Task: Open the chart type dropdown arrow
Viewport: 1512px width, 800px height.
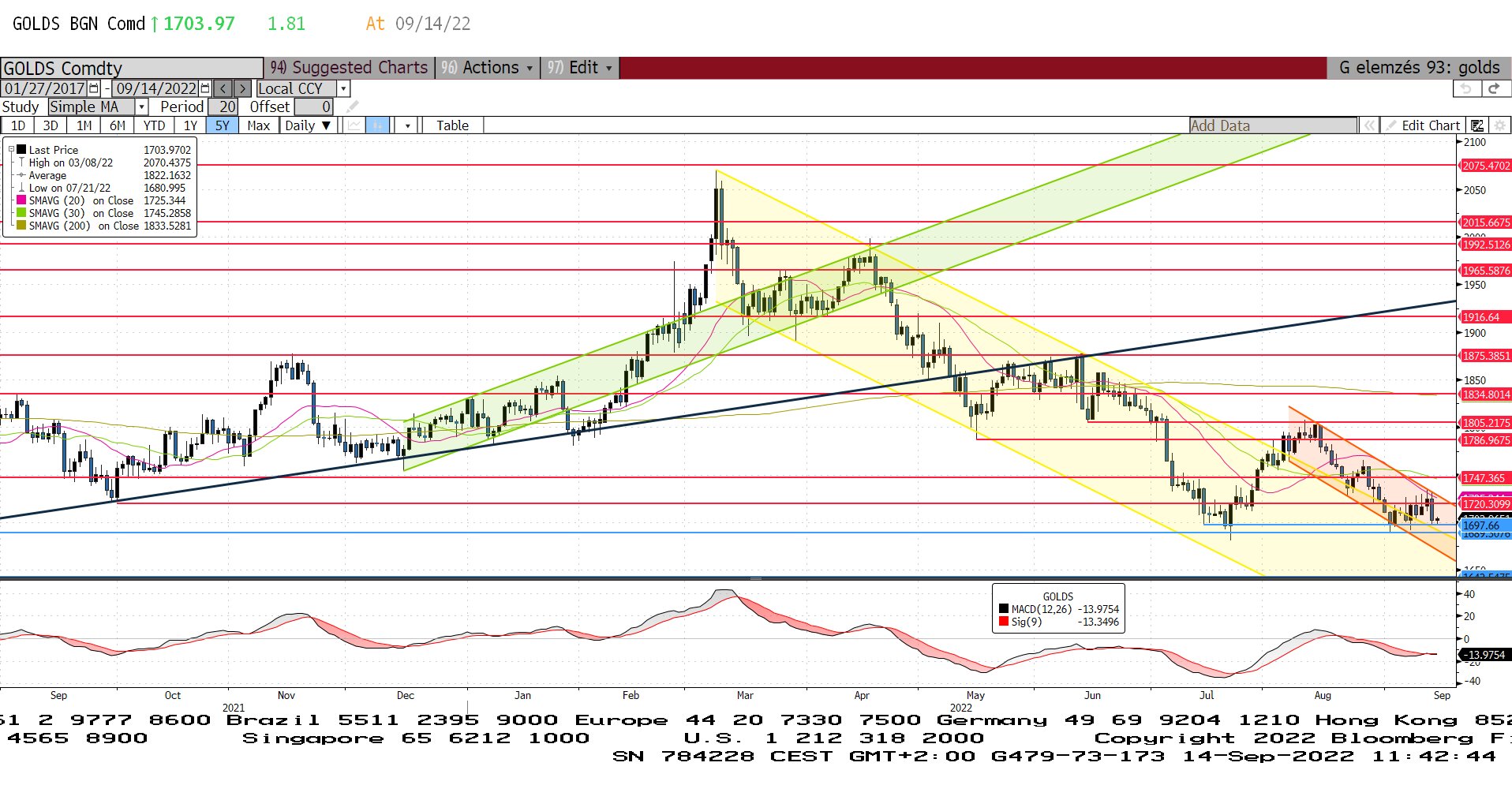Action: 407,125
